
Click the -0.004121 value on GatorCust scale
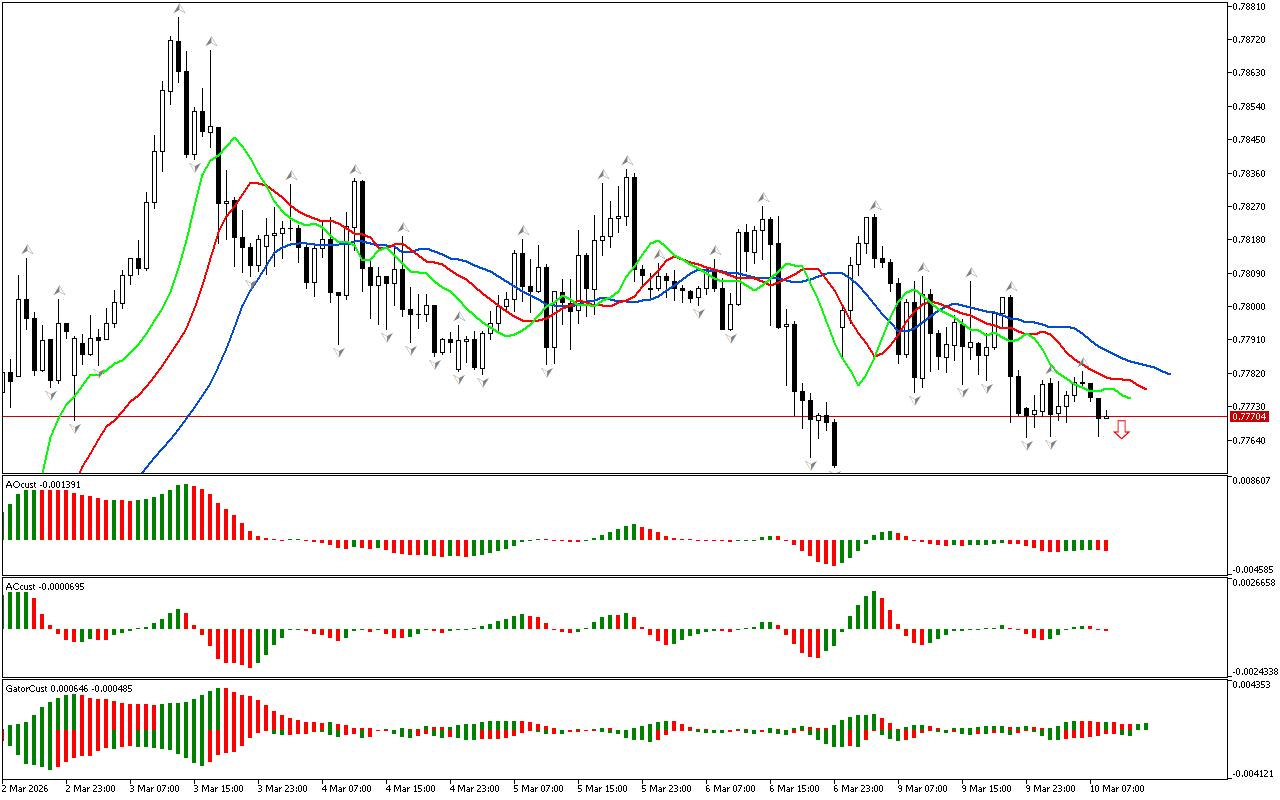[x=1252, y=773]
